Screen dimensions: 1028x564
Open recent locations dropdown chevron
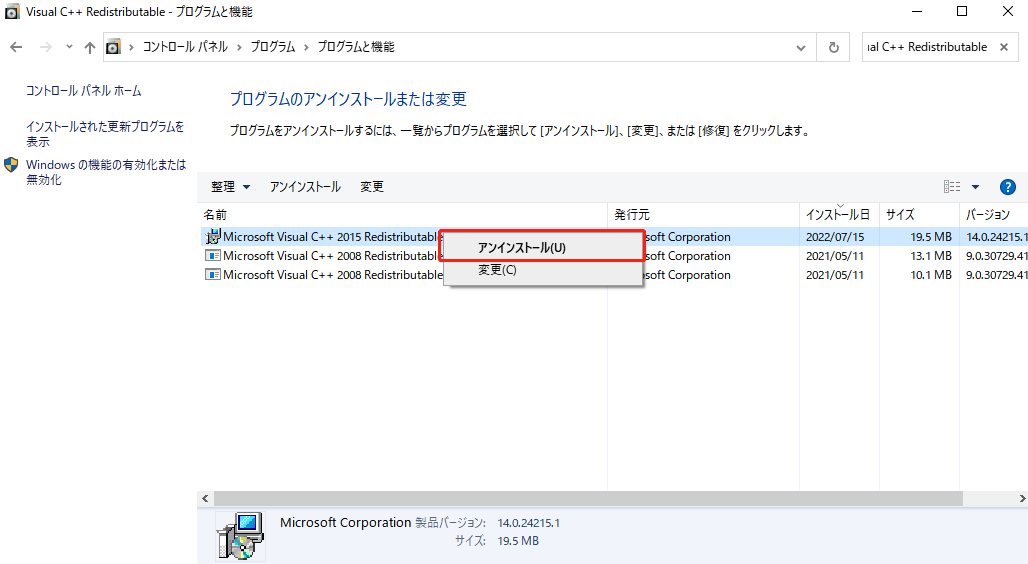pos(69,47)
